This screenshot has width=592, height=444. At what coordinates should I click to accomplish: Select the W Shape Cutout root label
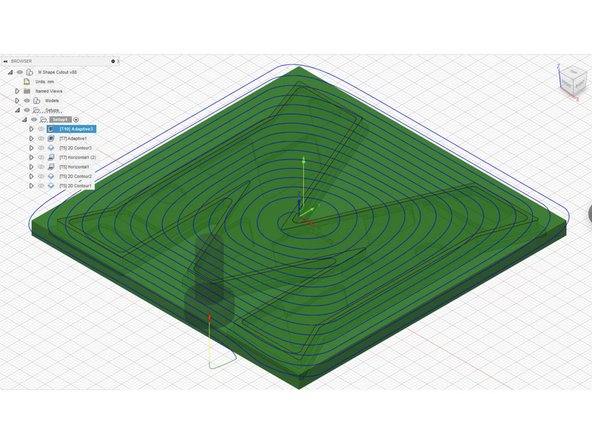(57, 72)
